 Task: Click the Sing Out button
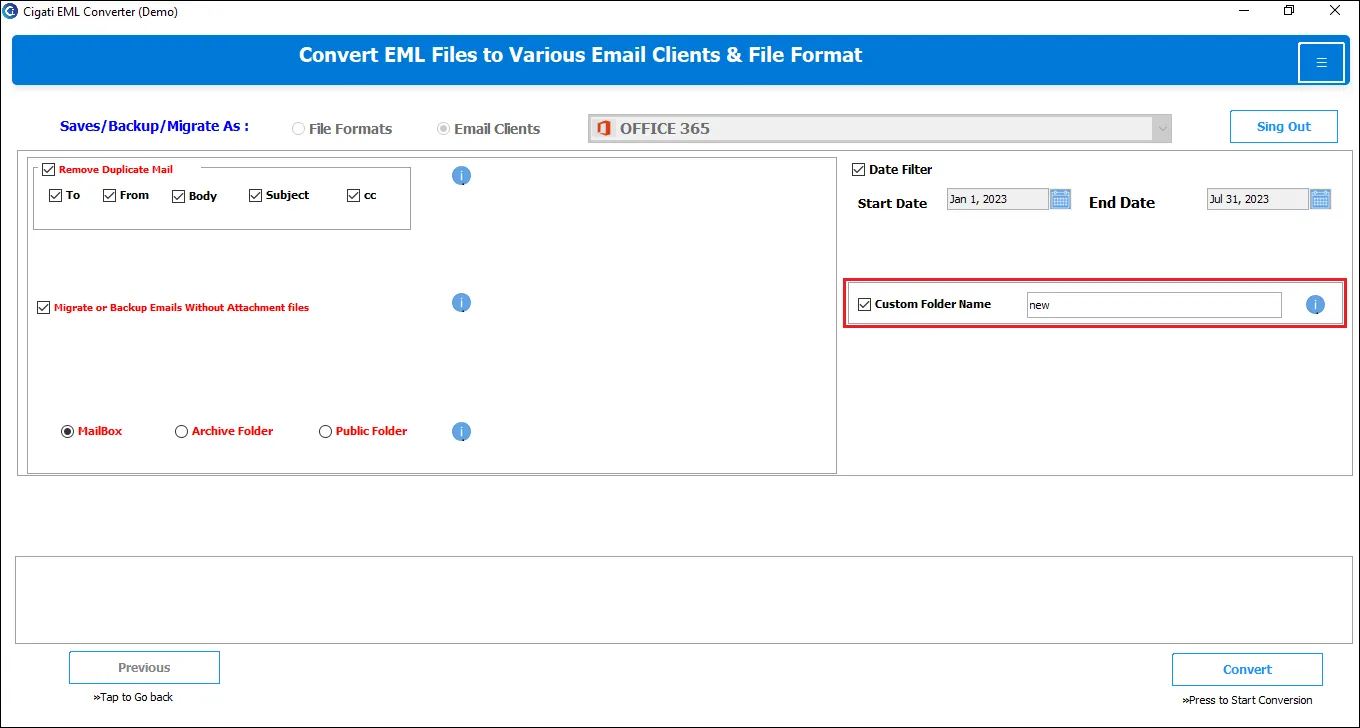1284,127
